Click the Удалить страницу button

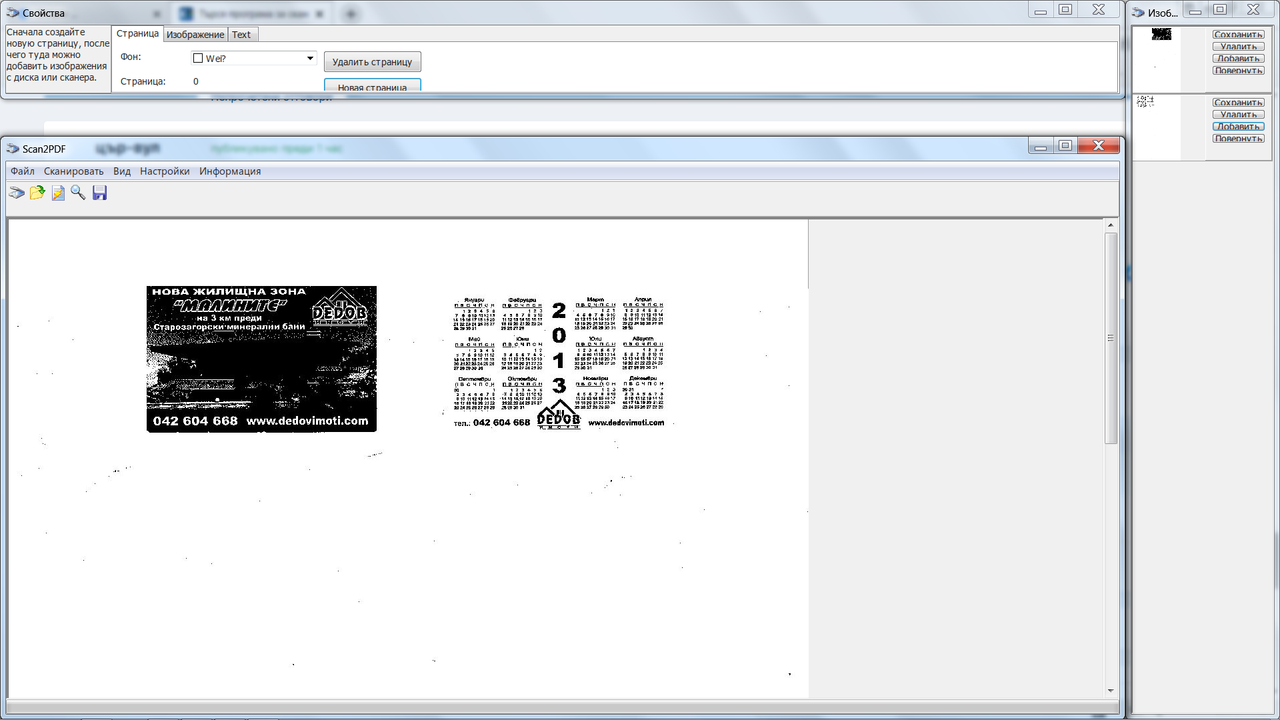tap(372, 61)
